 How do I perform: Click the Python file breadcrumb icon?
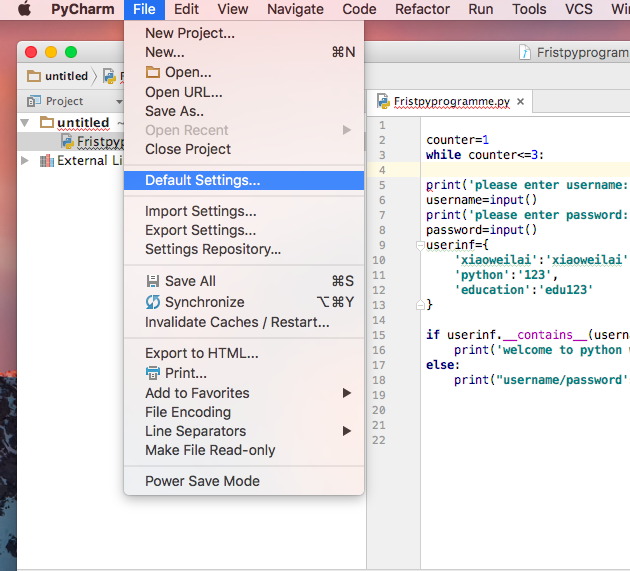109,76
